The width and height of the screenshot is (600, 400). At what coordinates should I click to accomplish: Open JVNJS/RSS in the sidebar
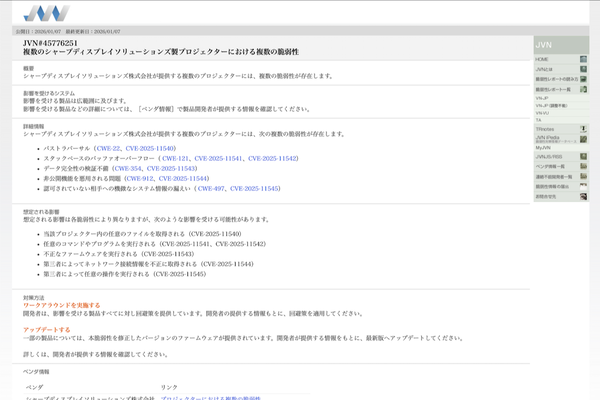pos(549,157)
